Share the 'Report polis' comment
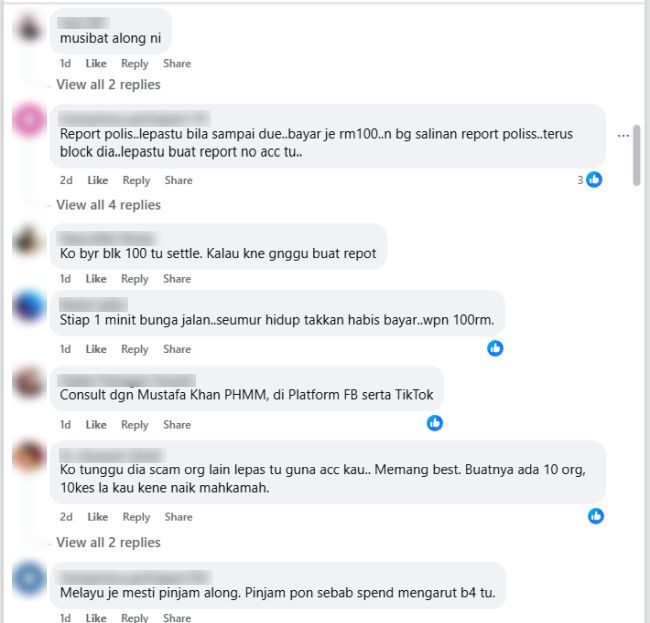 [179, 180]
